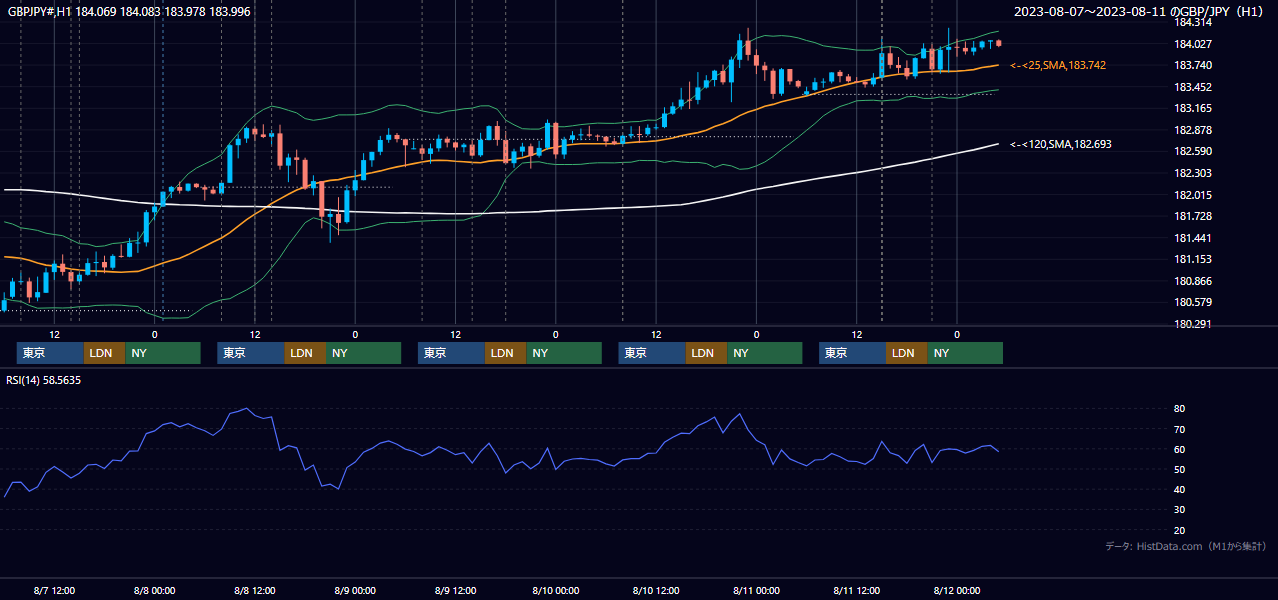Select the RSI scale value 50
The width and height of the screenshot is (1278, 600).
click(x=1179, y=470)
